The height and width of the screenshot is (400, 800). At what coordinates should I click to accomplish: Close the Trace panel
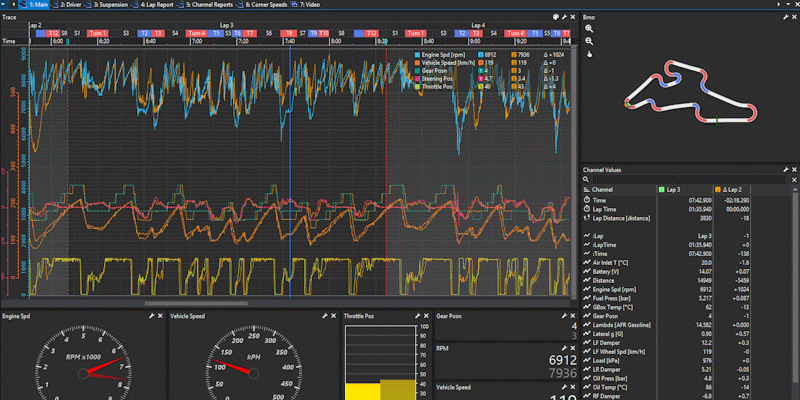573,17
